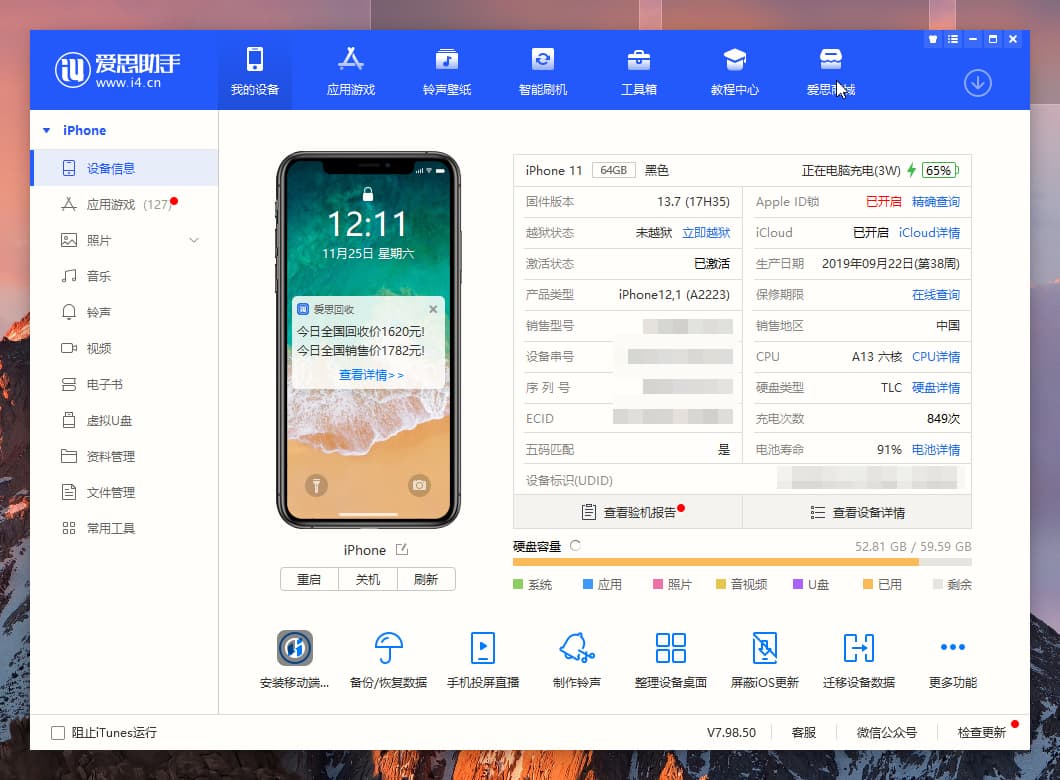Image resolution: width=1060 pixels, height=780 pixels.
Task: Click the 整理设备桌面 desktop organizer icon
Action: coord(670,650)
